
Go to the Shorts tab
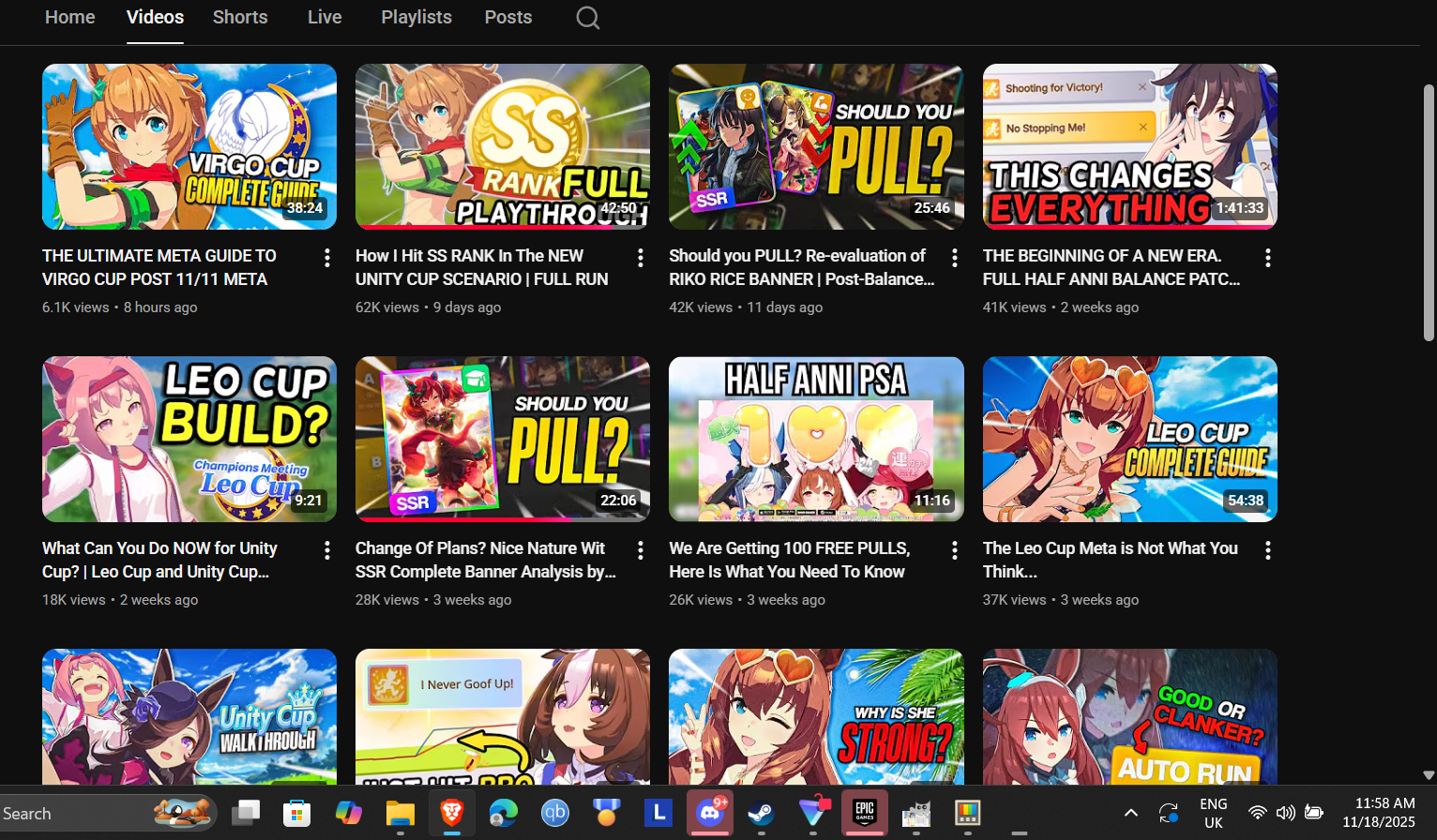(240, 17)
